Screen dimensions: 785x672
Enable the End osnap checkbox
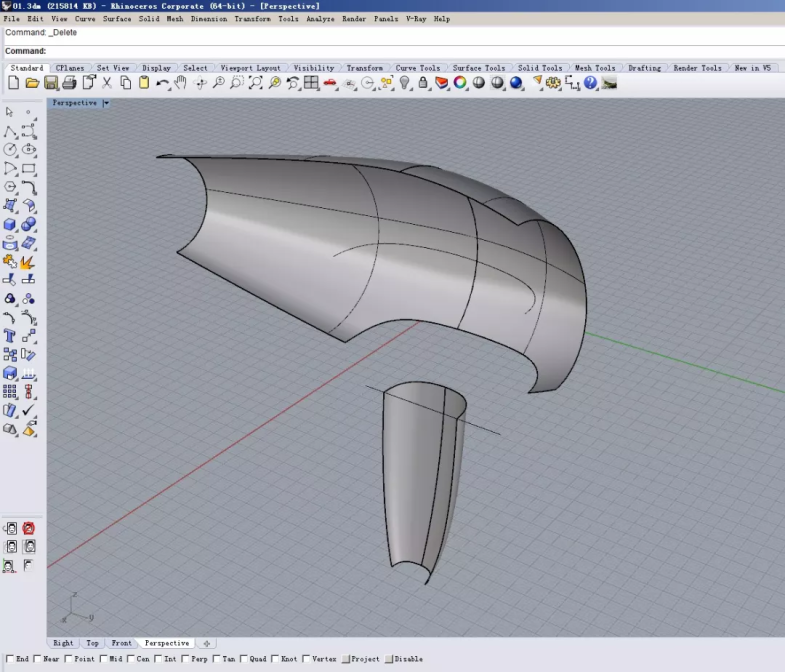[10, 659]
